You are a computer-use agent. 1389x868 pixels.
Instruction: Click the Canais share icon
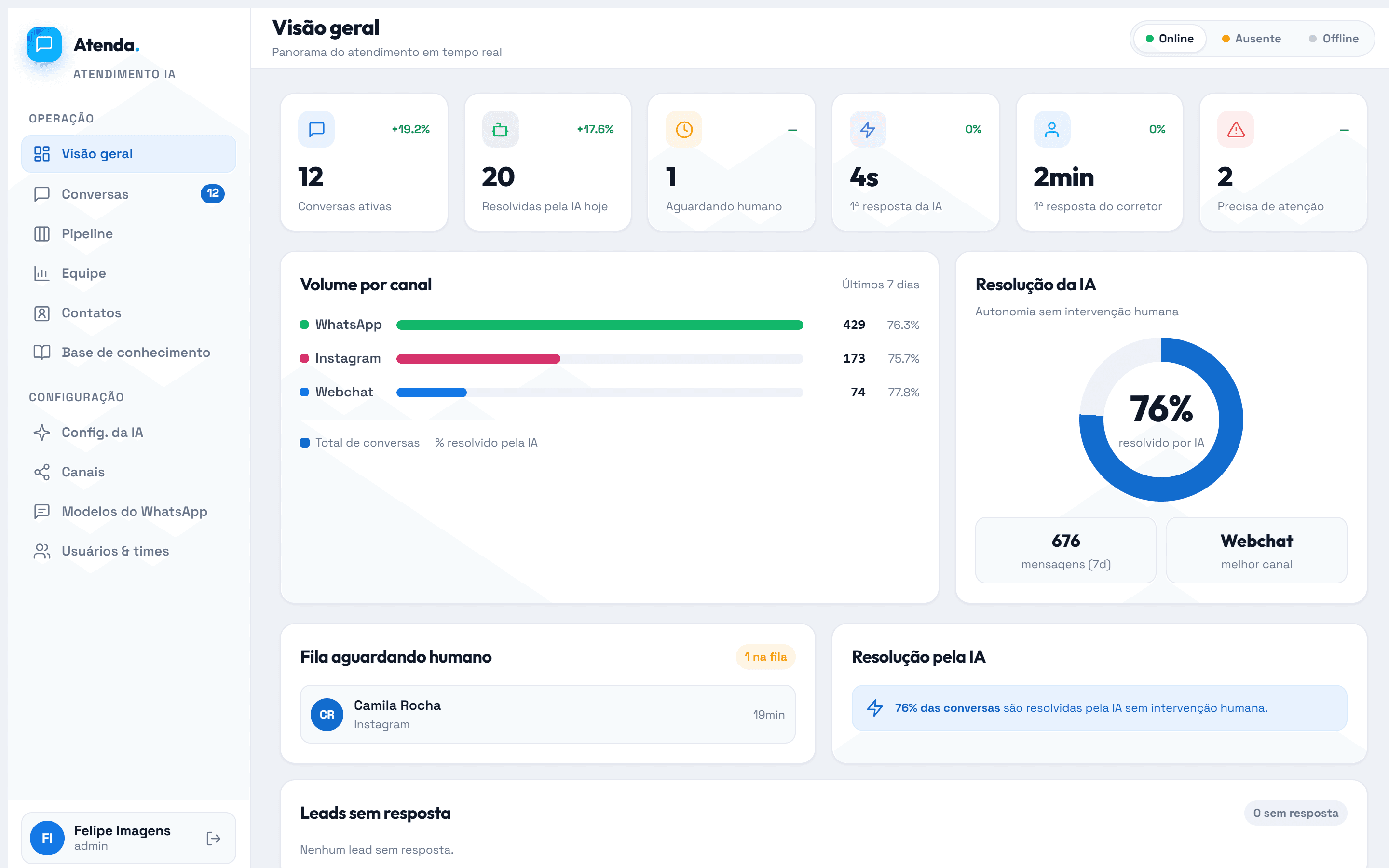[42, 472]
